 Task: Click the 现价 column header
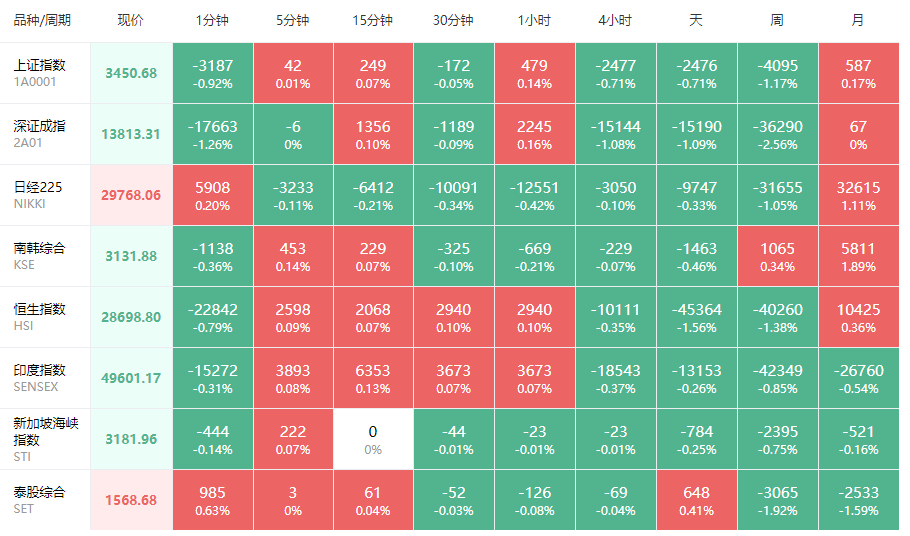[x=131, y=21]
